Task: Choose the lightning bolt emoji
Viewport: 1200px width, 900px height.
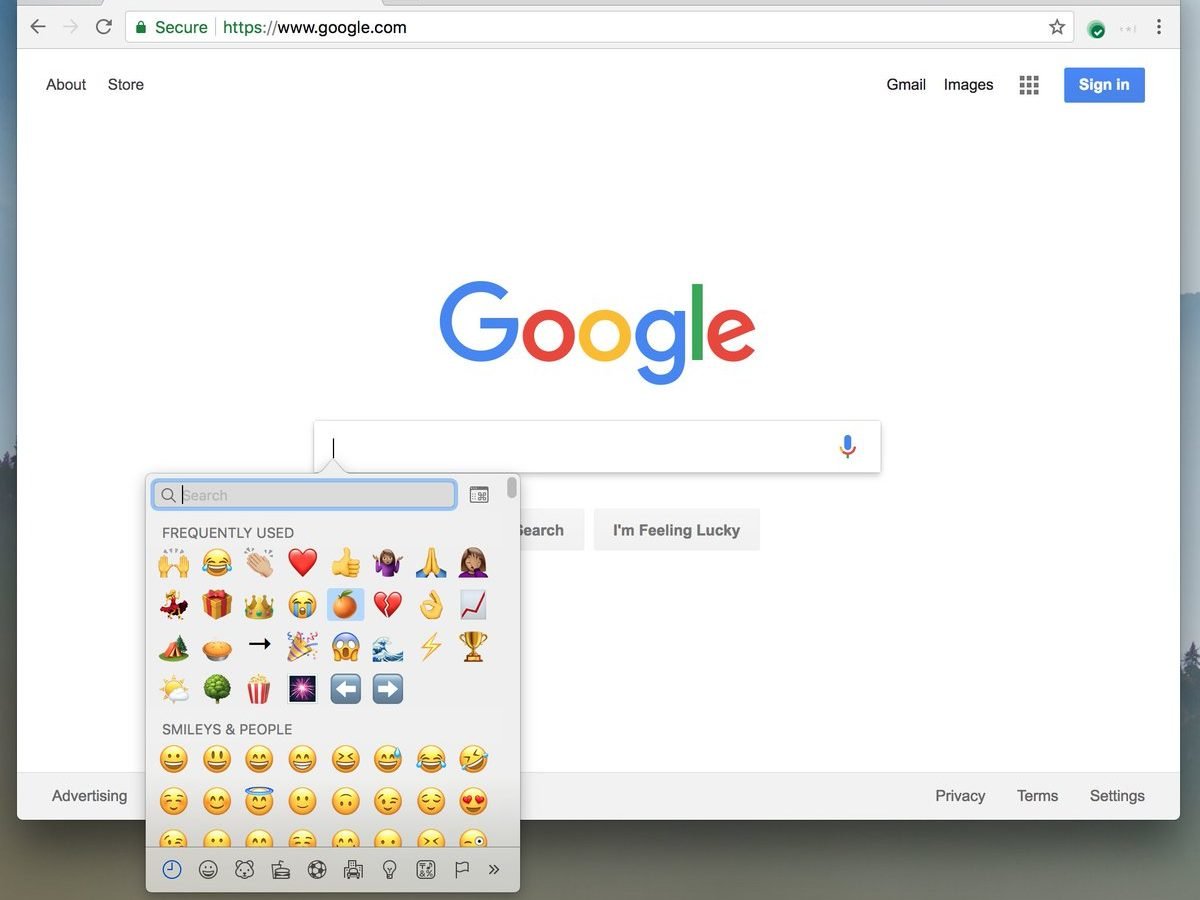Action: pyautogui.click(x=430, y=647)
